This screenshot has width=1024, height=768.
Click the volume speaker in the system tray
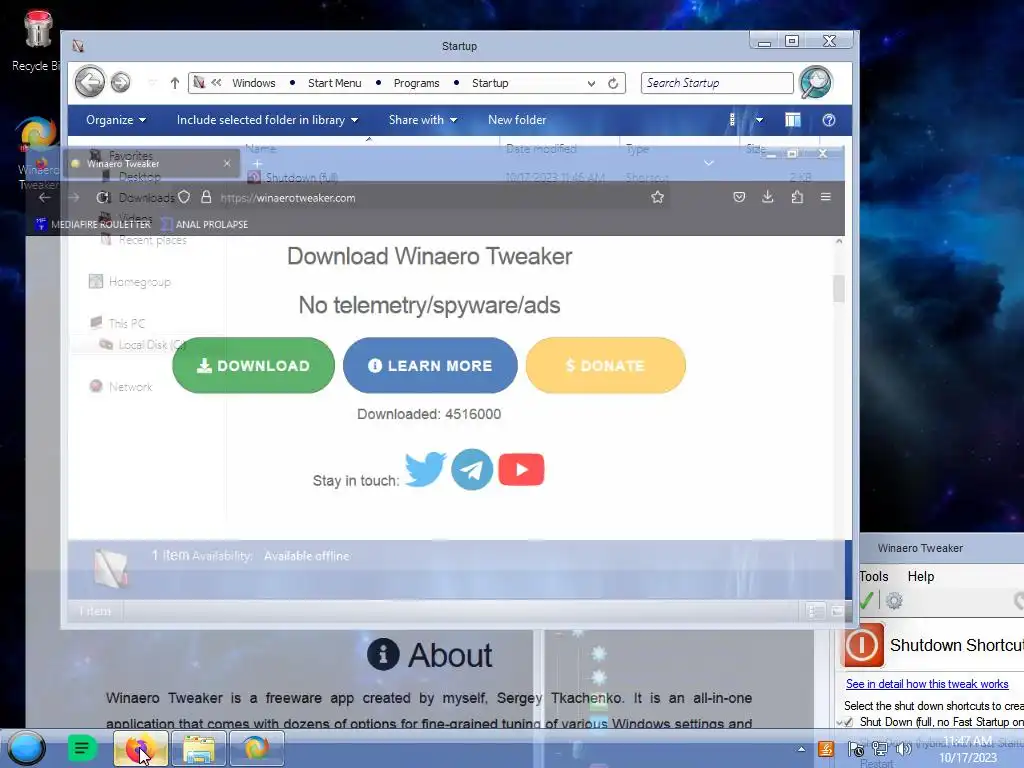904,749
